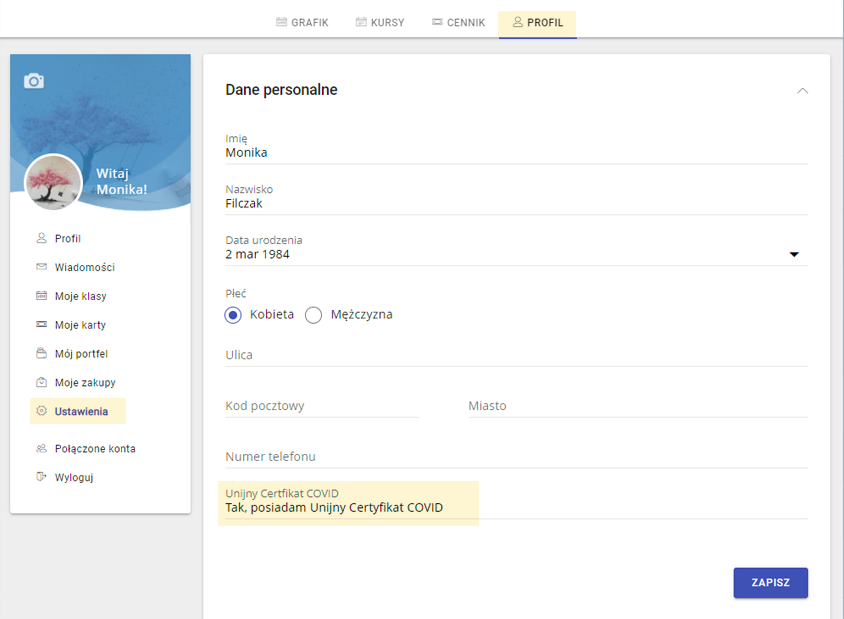The image size is (844, 619).
Task: Click the ticket icon next to CENNIK
Action: (438, 22)
